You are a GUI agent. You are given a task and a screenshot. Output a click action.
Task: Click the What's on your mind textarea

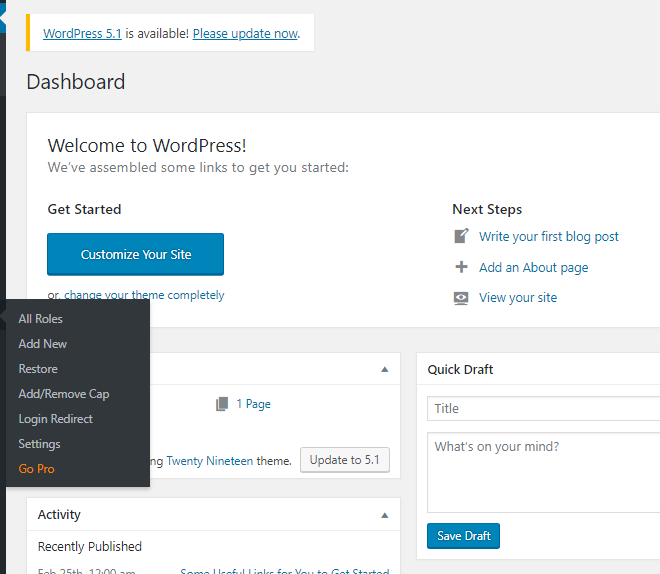pyautogui.click(x=543, y=472)
